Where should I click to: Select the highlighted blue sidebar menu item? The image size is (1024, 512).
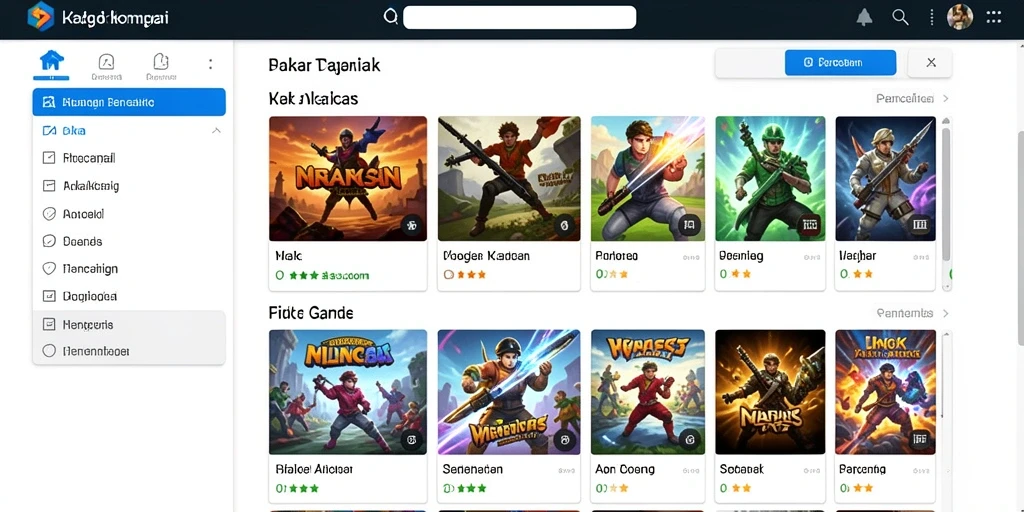click(x=129, y=103)
